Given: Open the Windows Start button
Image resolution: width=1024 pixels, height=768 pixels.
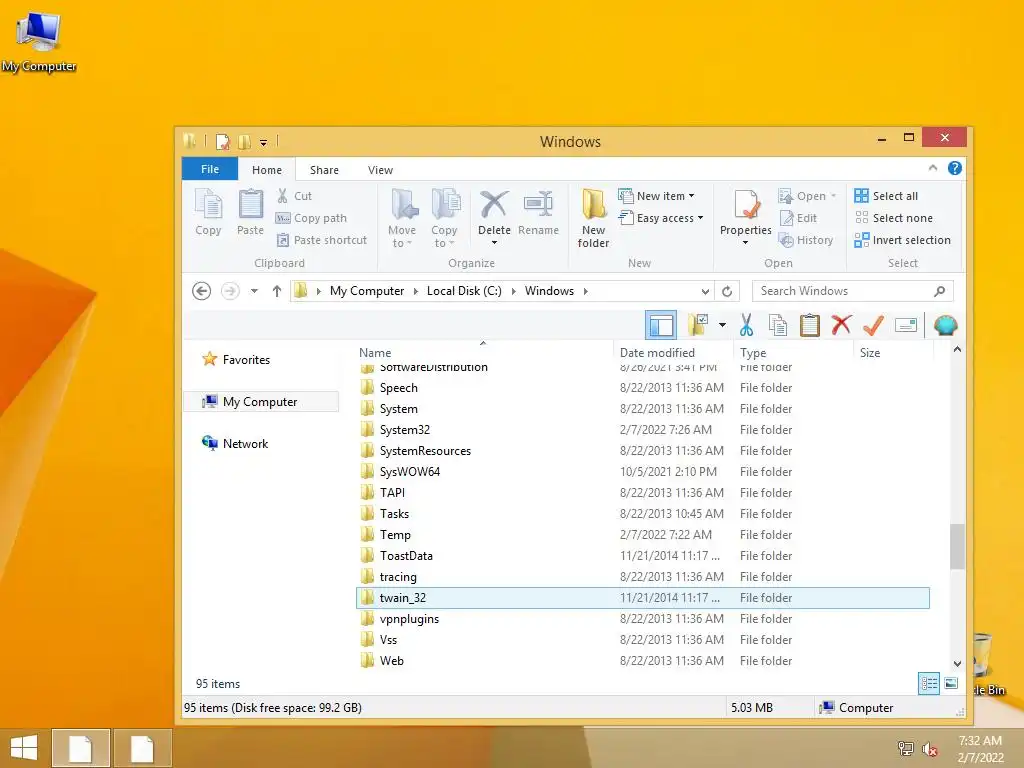Looking at the screenshot, I should tap(24, 748).
